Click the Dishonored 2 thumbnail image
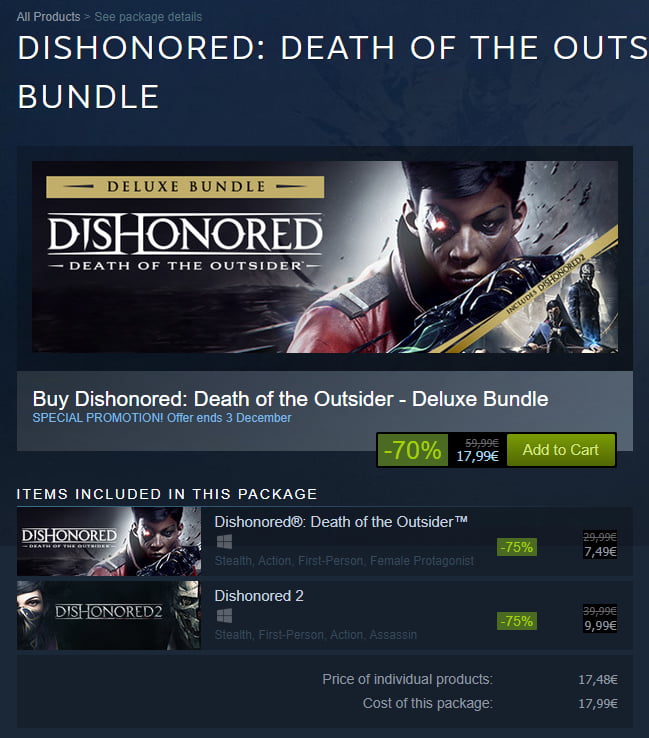Viewport: 649px width, 738px height. click(109, 615)
